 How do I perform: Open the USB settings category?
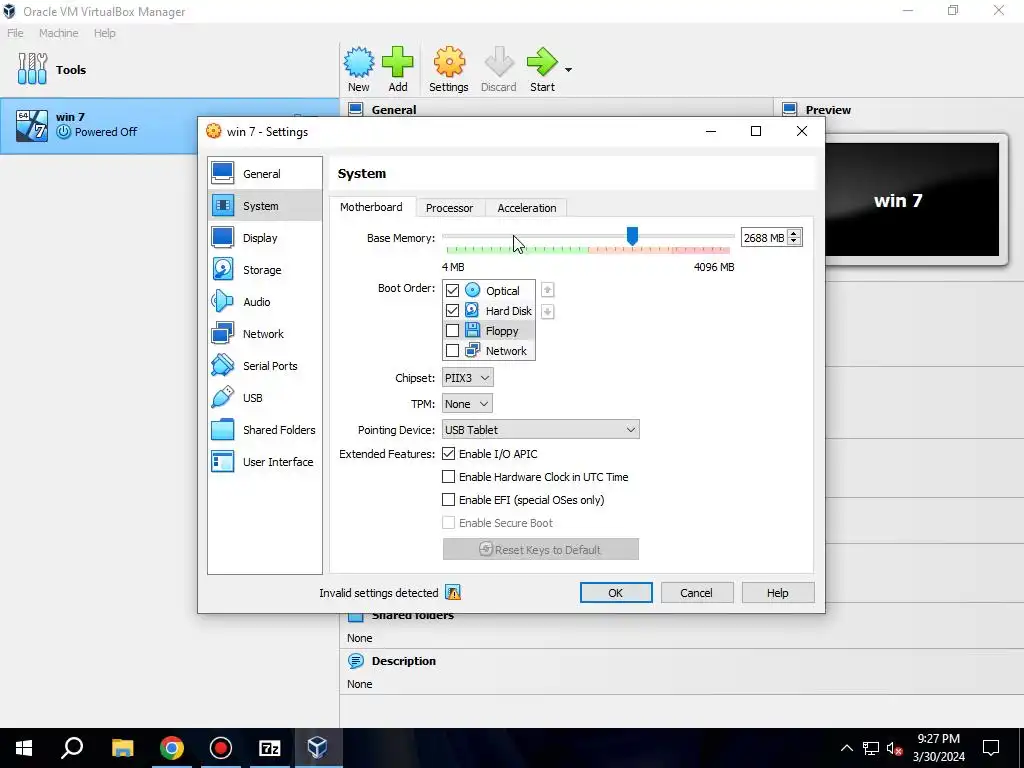[264, 398]
